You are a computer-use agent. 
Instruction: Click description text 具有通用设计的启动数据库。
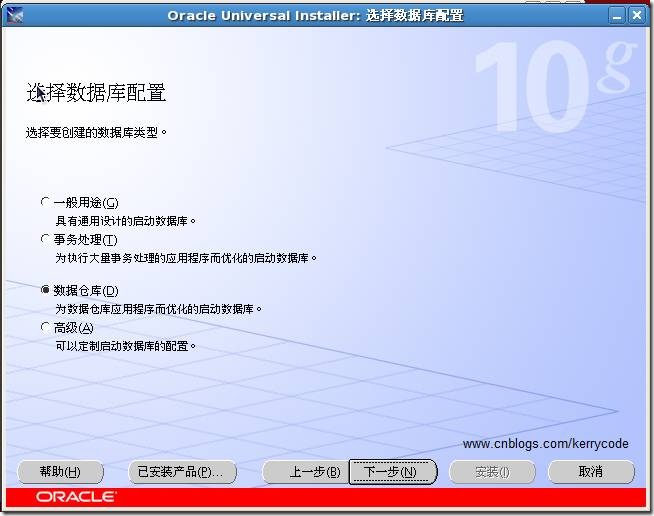coord(125,221)
